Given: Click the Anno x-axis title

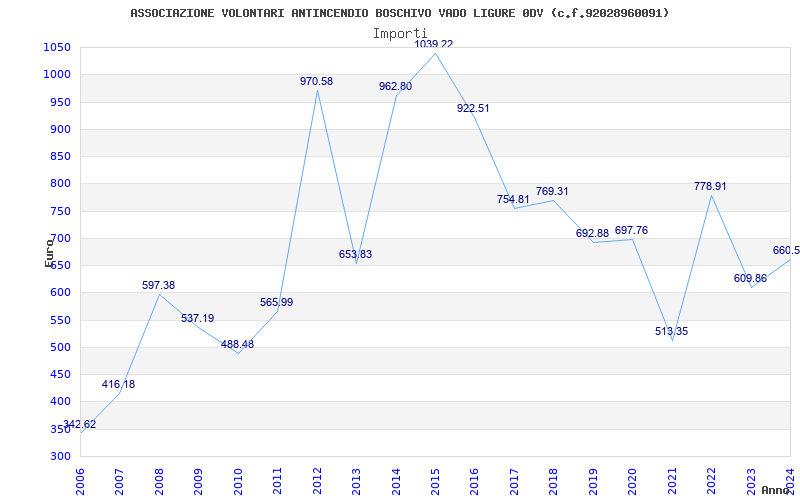Looking at the screenshot, I should [776, 490].
